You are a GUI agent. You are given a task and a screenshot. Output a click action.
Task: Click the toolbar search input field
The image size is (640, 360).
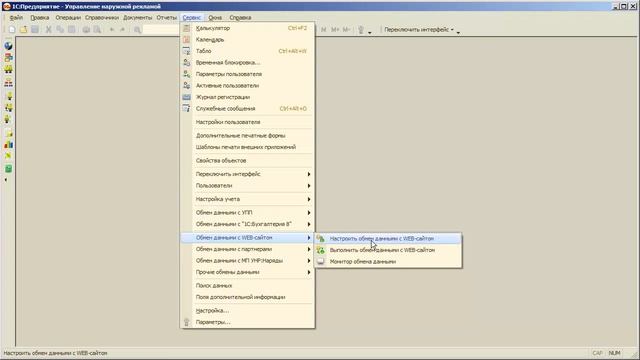(x=161, y=29)
